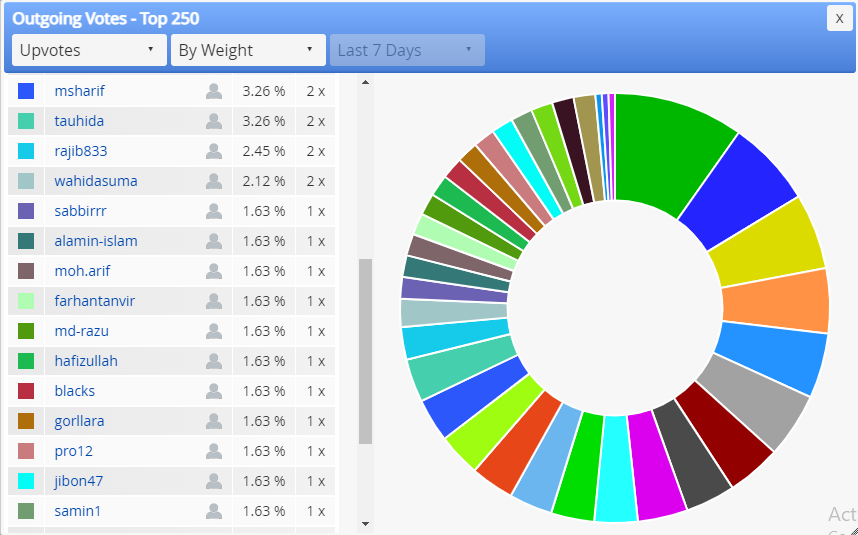Click the list scrollbar down arrow
This screenshot has width=858, height=535.
pos(366,524)
